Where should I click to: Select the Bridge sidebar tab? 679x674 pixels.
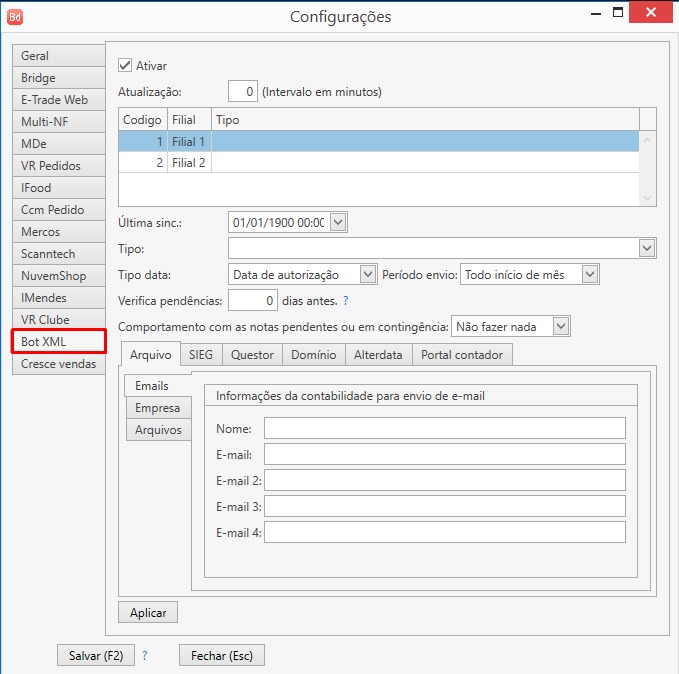[59, 78]
